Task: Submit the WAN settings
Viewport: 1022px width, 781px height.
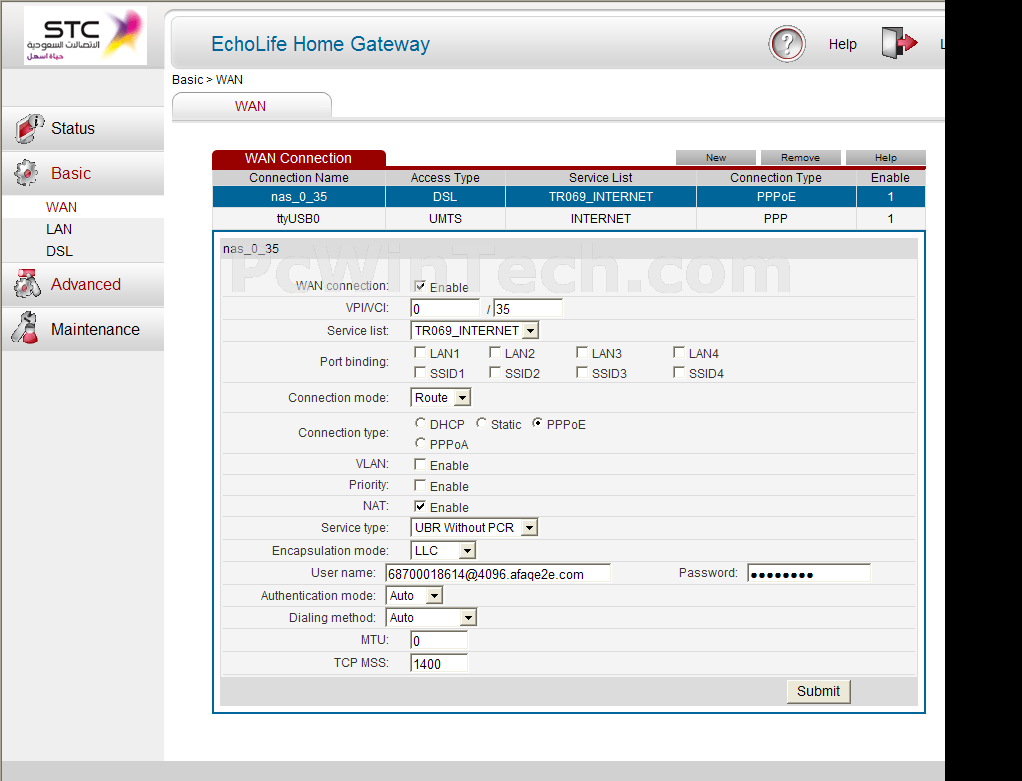Action: point(818,691)
